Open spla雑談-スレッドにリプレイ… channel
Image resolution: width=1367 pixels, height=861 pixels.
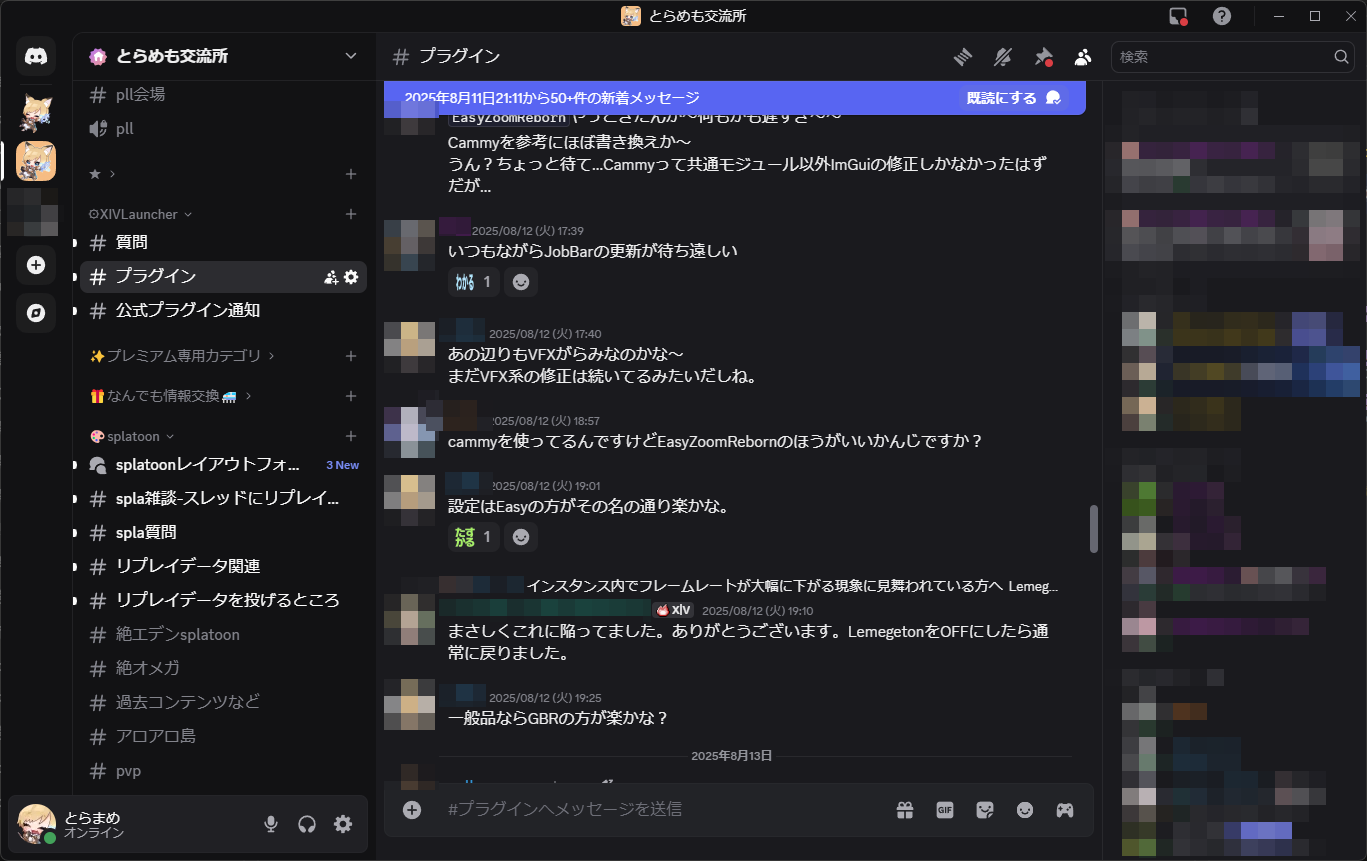point(223,499)
